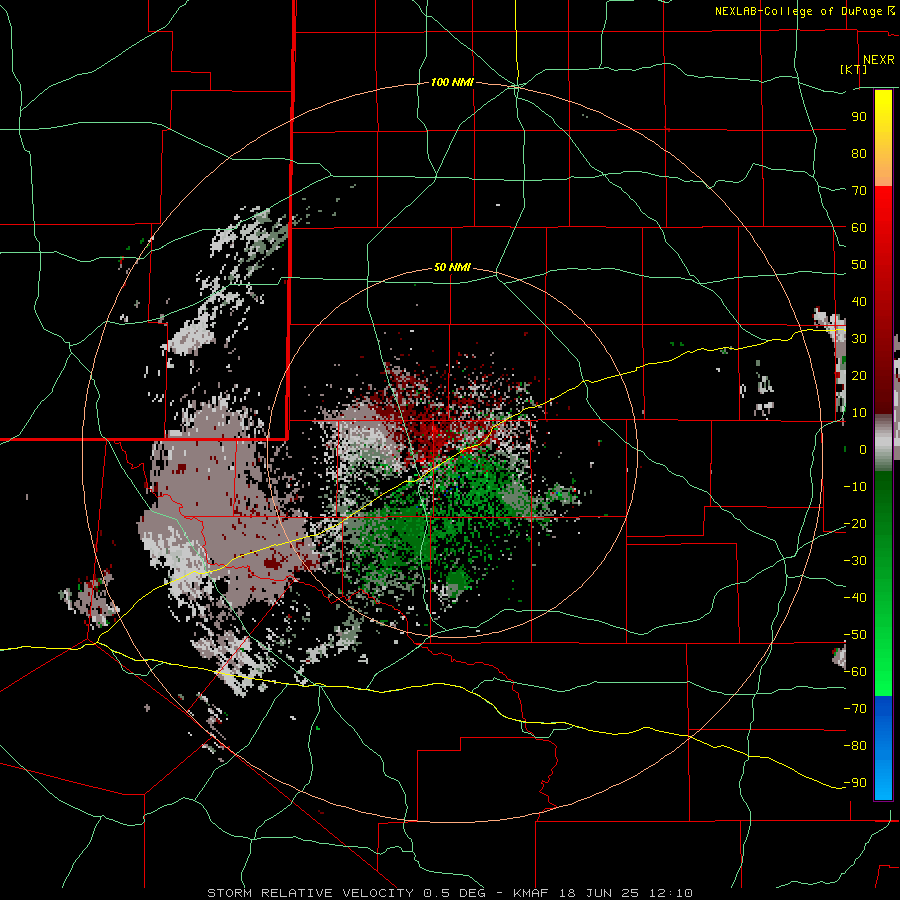
Task: Click the -50 value on the velocity scale
Action: [x=855, y=635]
